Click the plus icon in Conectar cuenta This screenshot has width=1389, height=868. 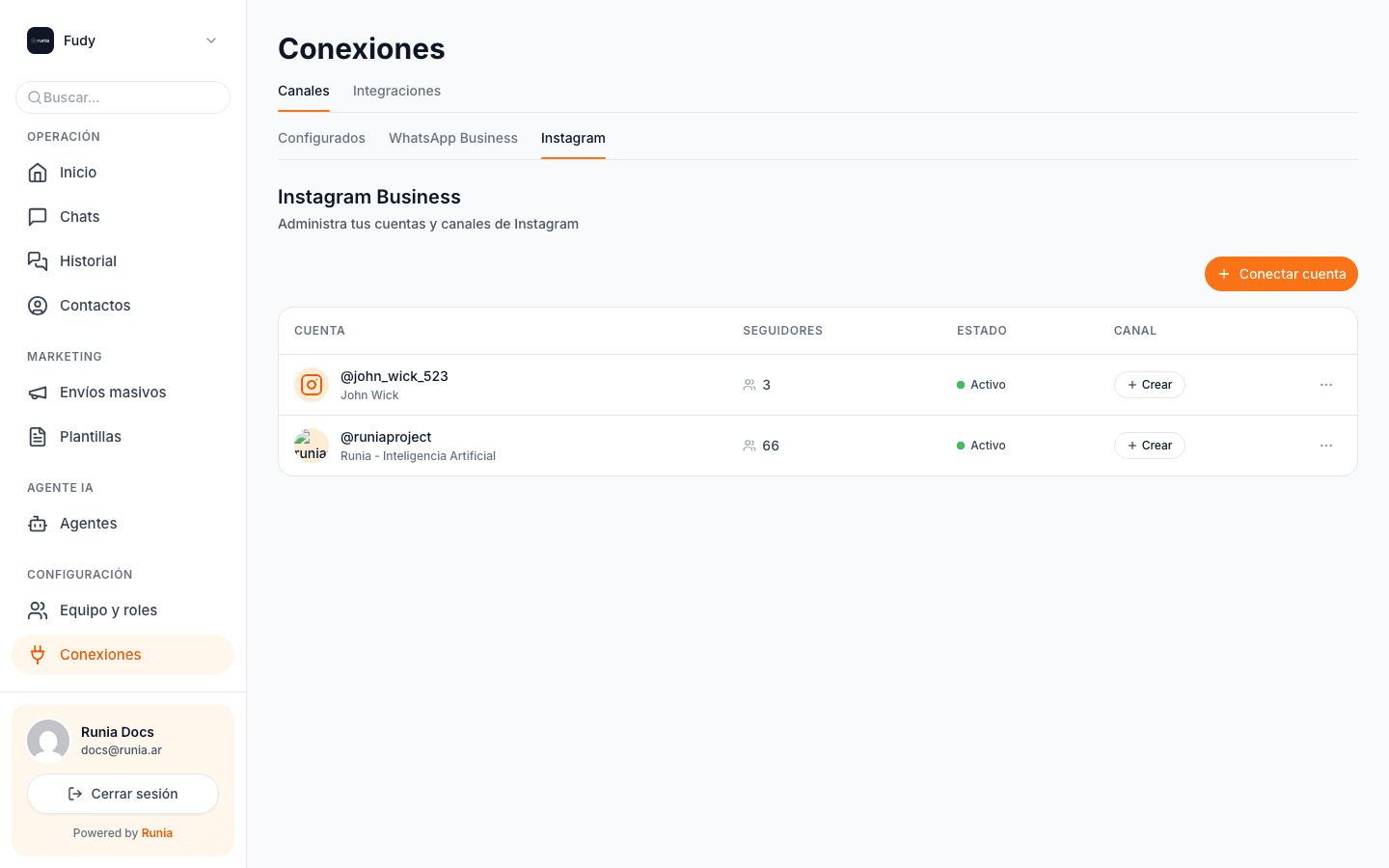click(x=1224, y=274)
